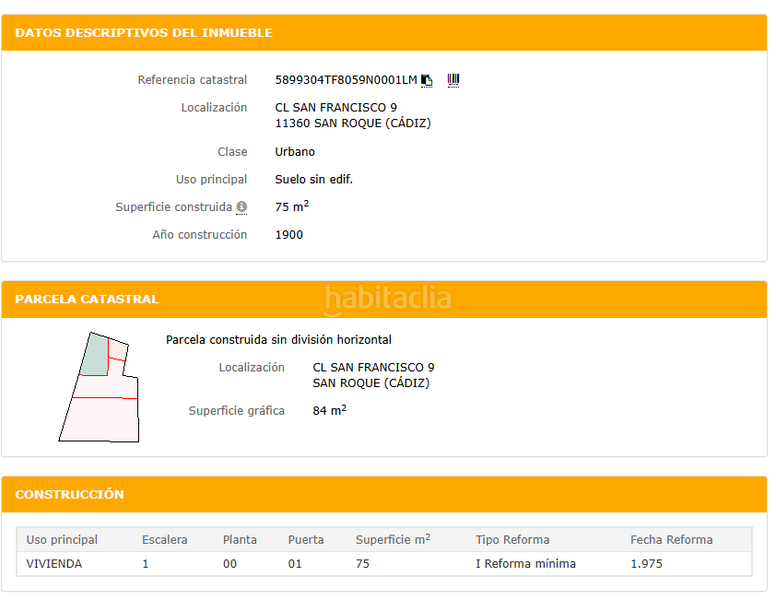Image resolution: width=776 pixels, height=600 pixels.
Task: Click the 1.975 reform date cell
Action: tap(646, 564)
